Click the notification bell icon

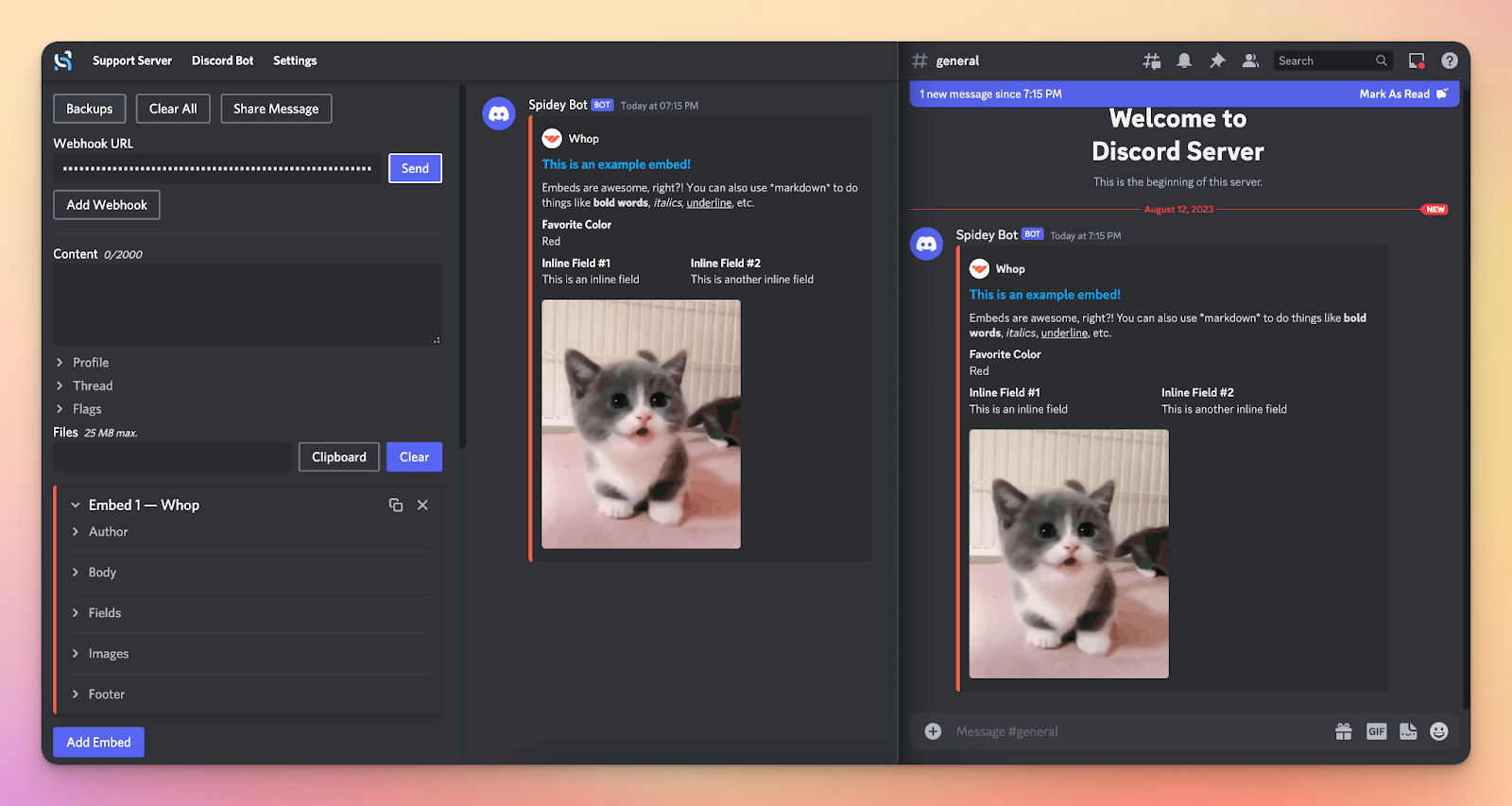coord(1184,60)
